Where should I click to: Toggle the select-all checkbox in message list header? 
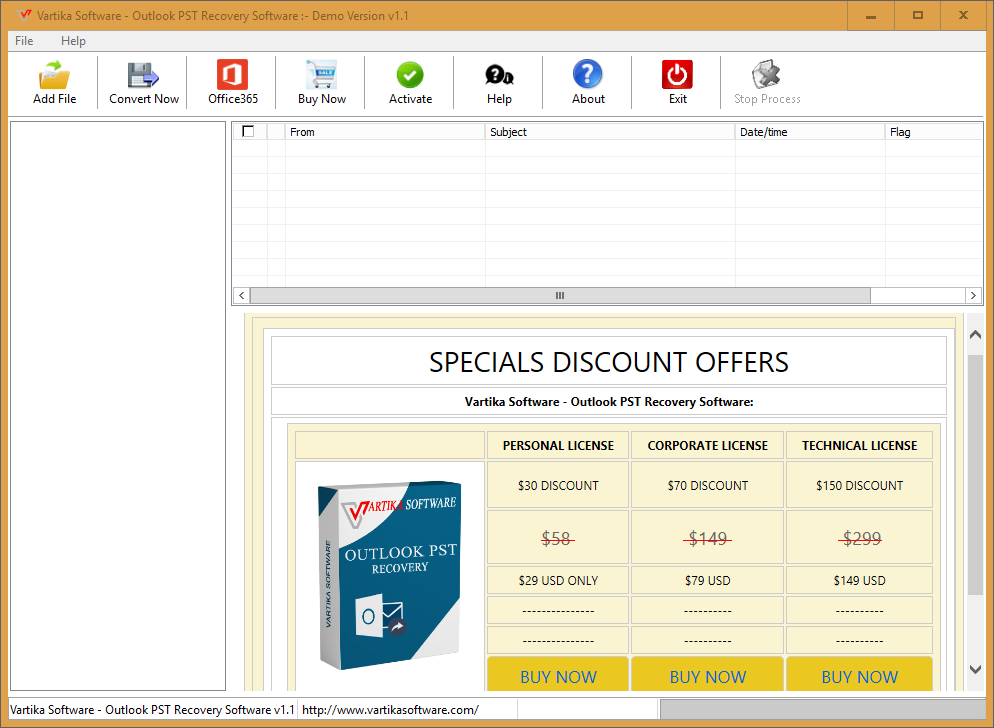click(248, 131)
